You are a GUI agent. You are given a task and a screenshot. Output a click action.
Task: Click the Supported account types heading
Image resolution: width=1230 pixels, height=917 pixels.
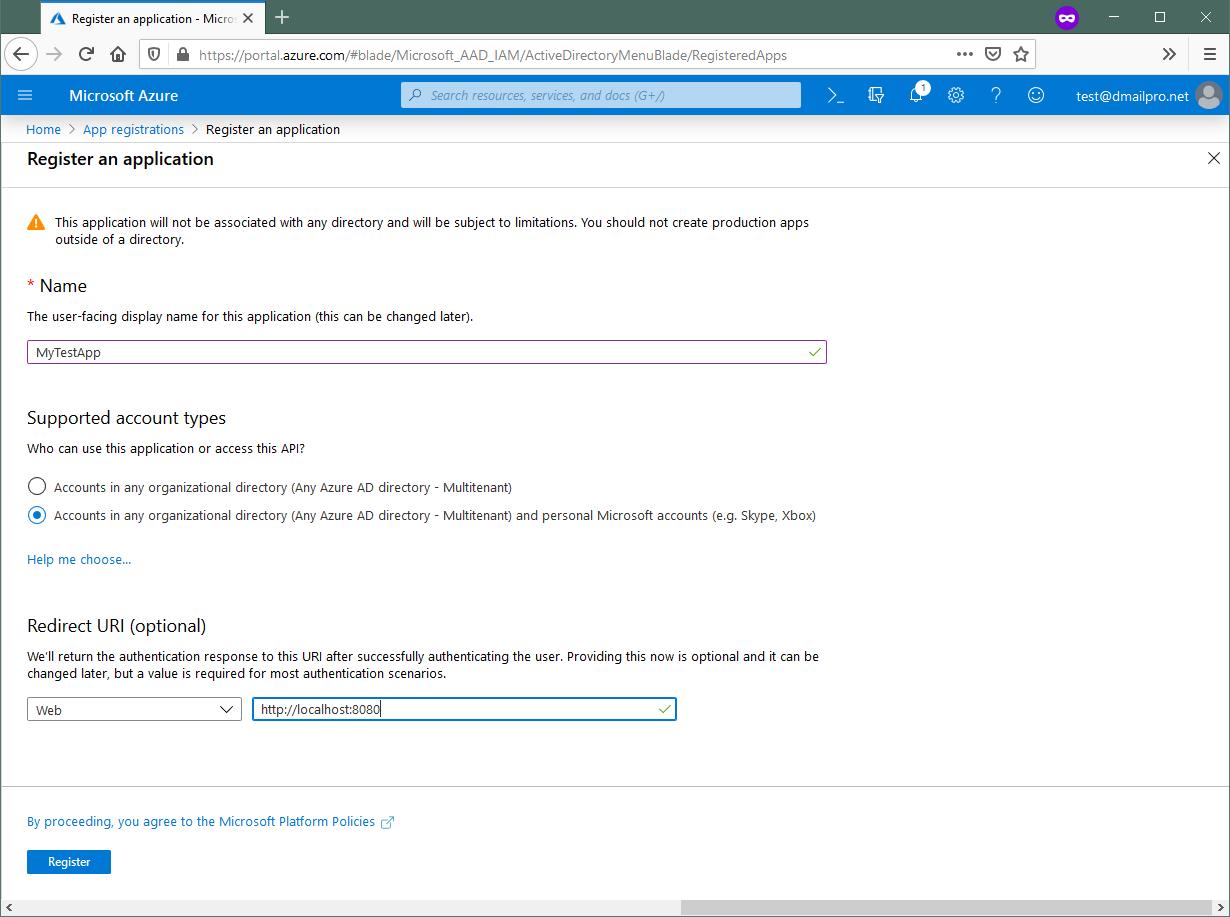click(127, 418)
